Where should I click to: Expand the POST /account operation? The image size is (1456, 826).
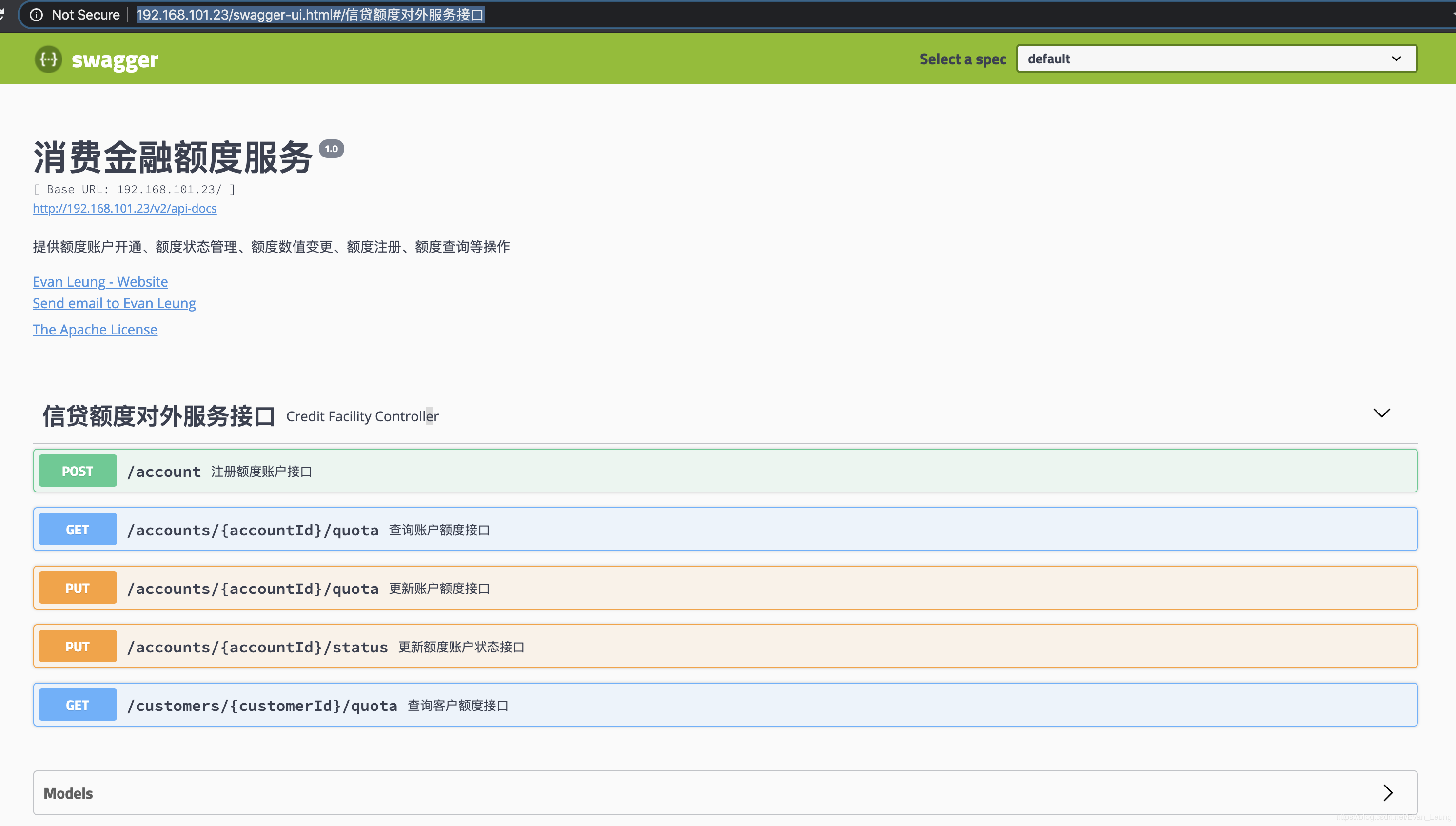coord(164,472)
